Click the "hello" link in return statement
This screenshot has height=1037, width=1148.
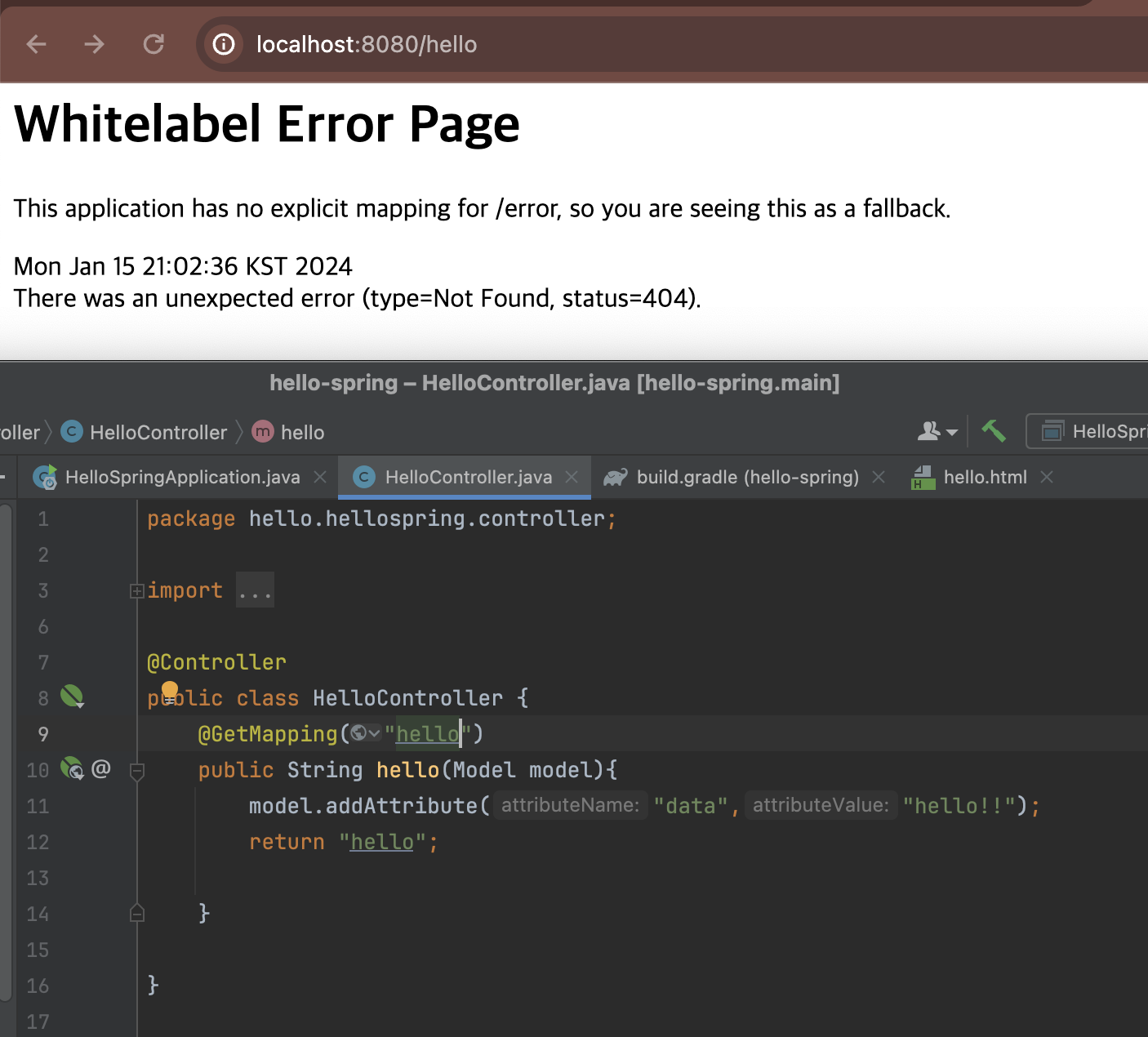(382, 842)
